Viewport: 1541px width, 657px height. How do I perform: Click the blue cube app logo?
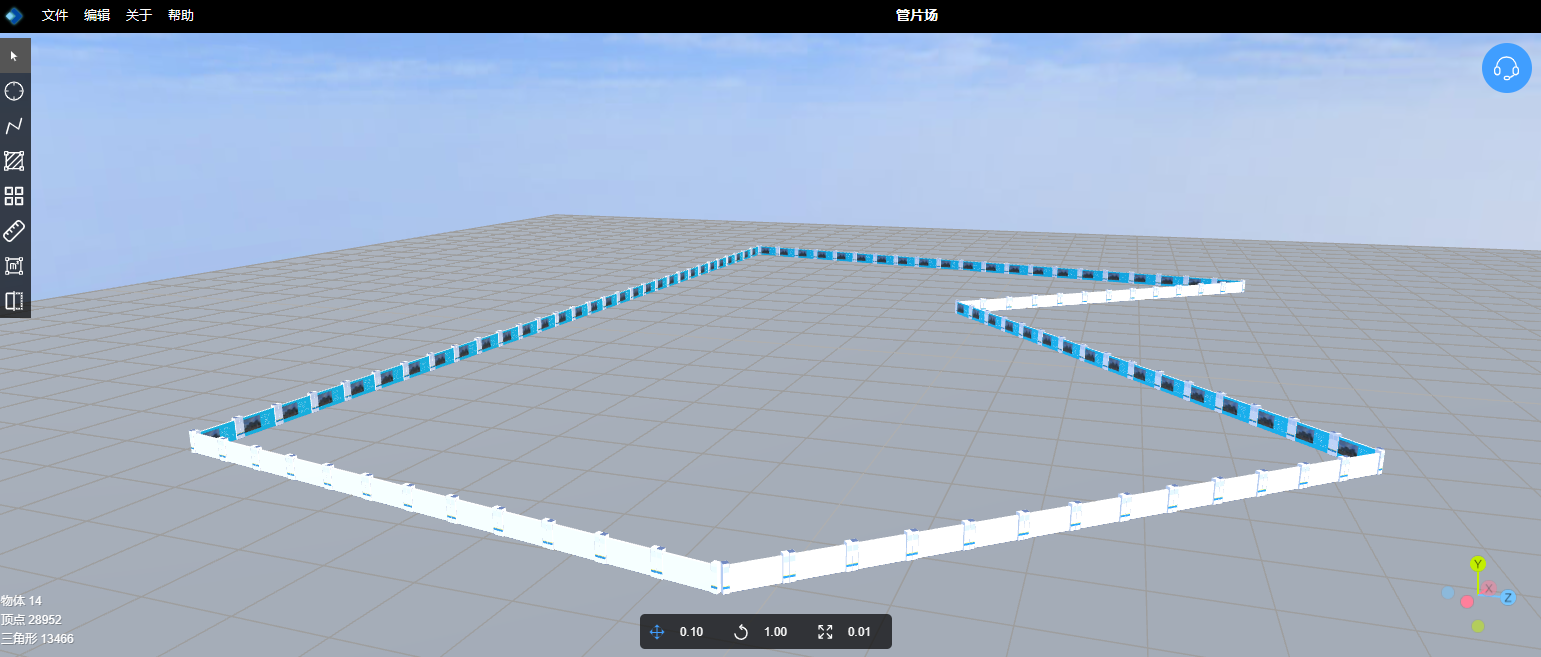(14, 15)
